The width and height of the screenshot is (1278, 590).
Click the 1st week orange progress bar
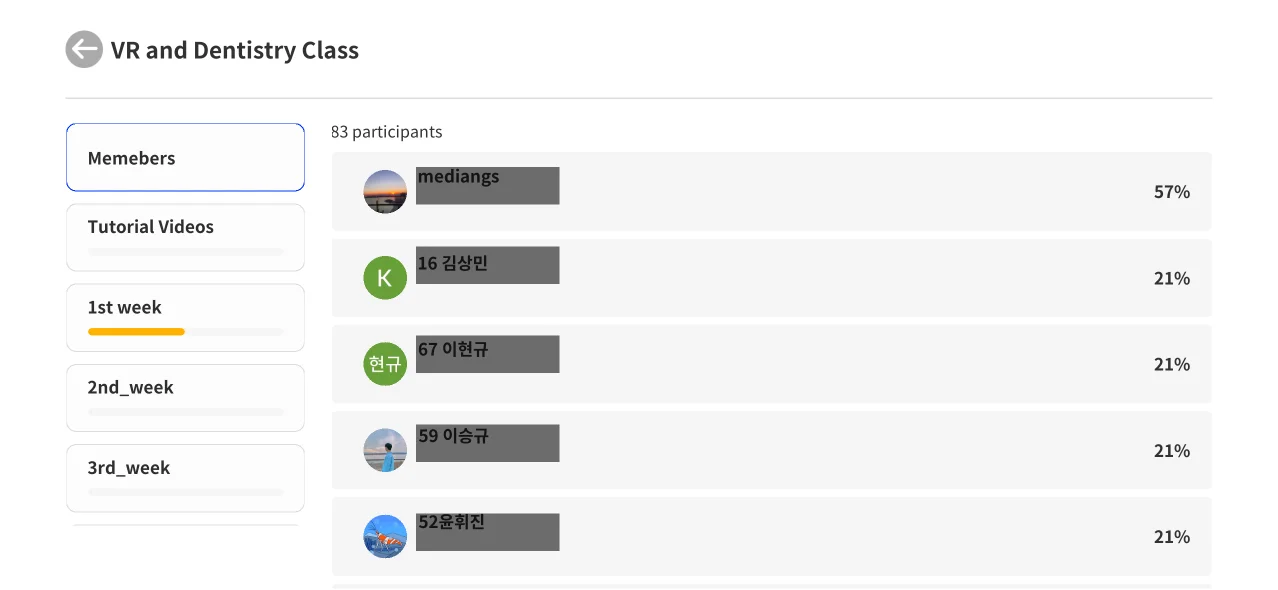[x=136, y=332]
